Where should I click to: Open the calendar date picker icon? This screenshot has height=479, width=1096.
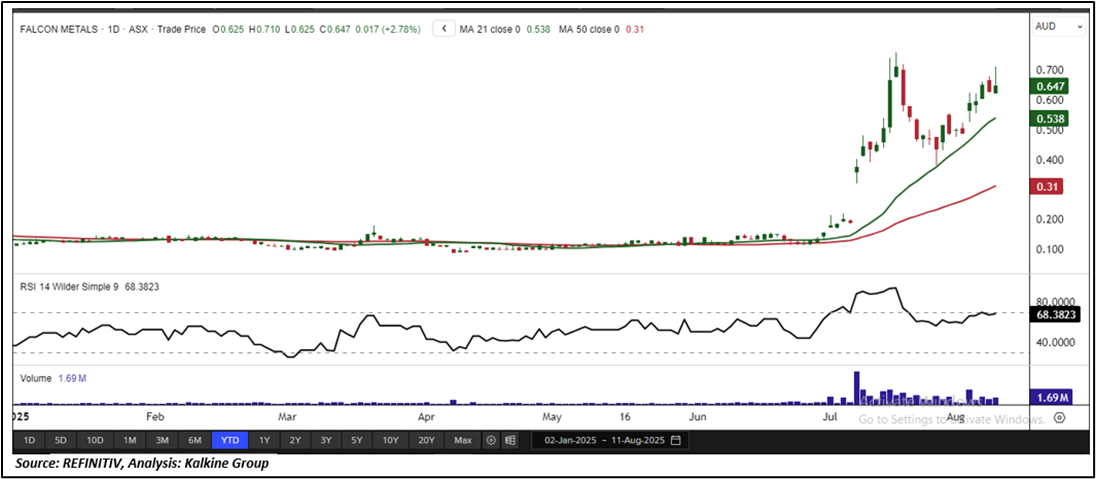[x=675, y=441]
